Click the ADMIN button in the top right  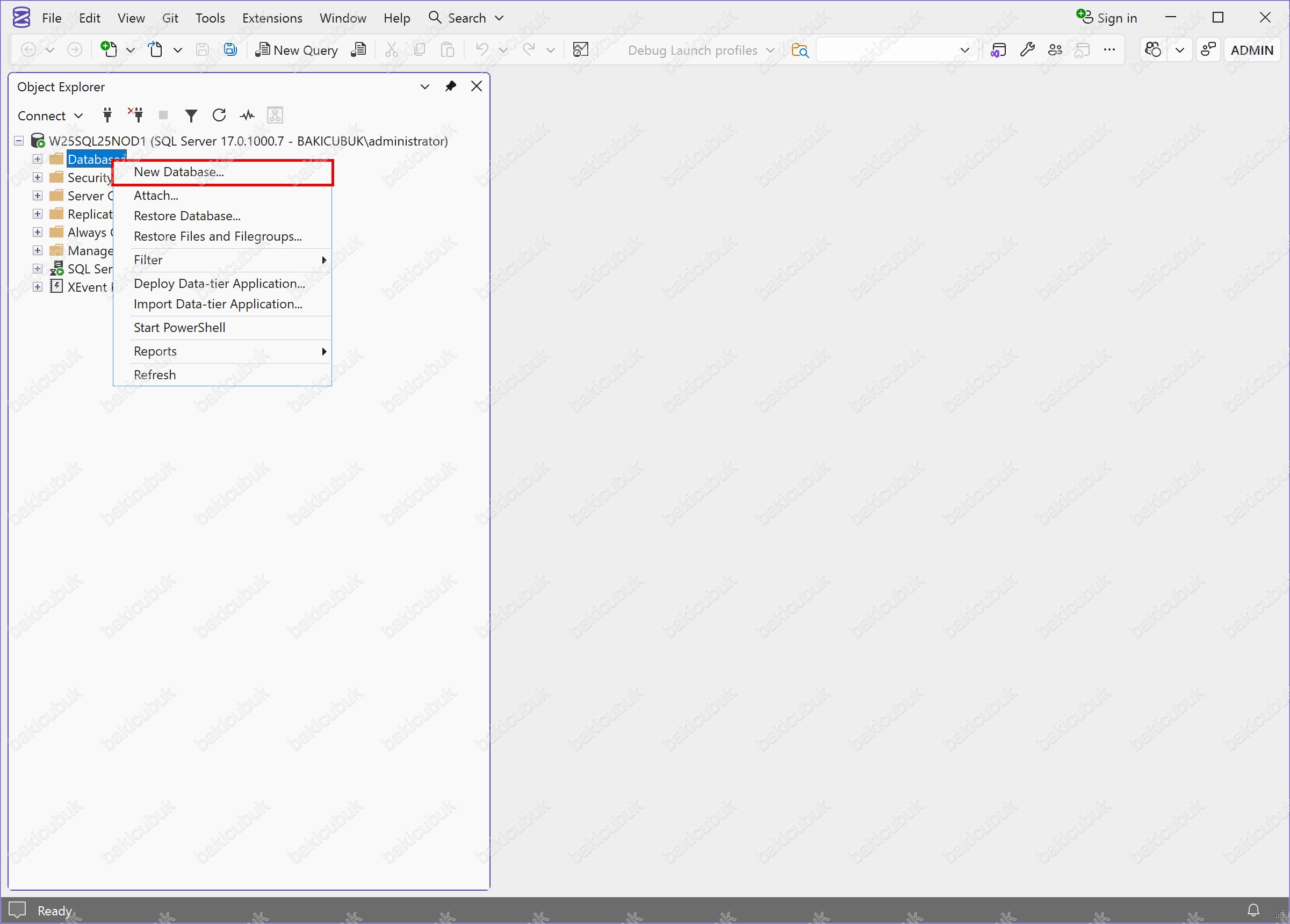(x=1251, y=50)
